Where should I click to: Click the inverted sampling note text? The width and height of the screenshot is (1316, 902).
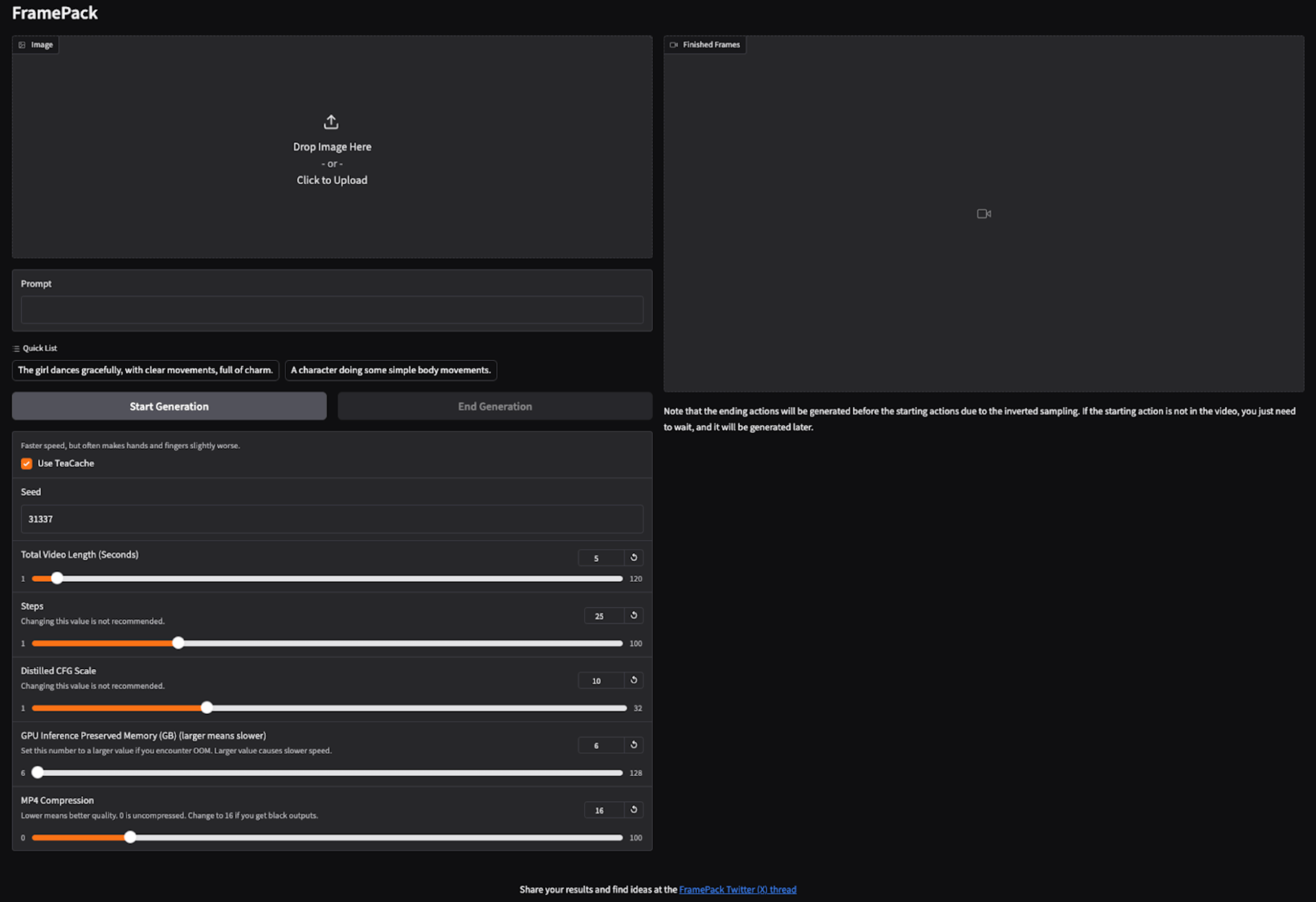click(980, 419)
